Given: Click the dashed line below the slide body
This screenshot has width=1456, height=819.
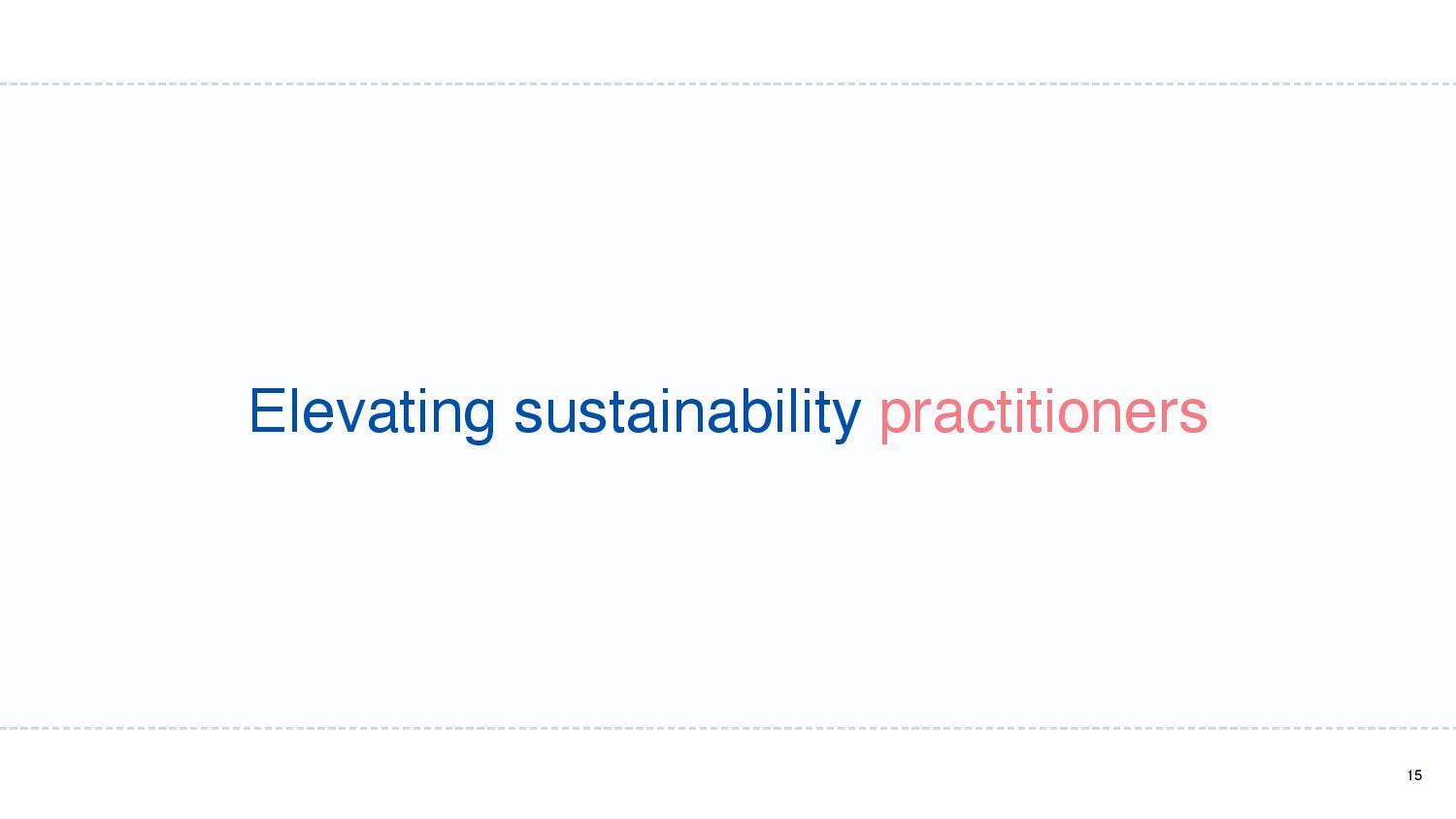Looking at the screenshot, I should tap(728, 727).
